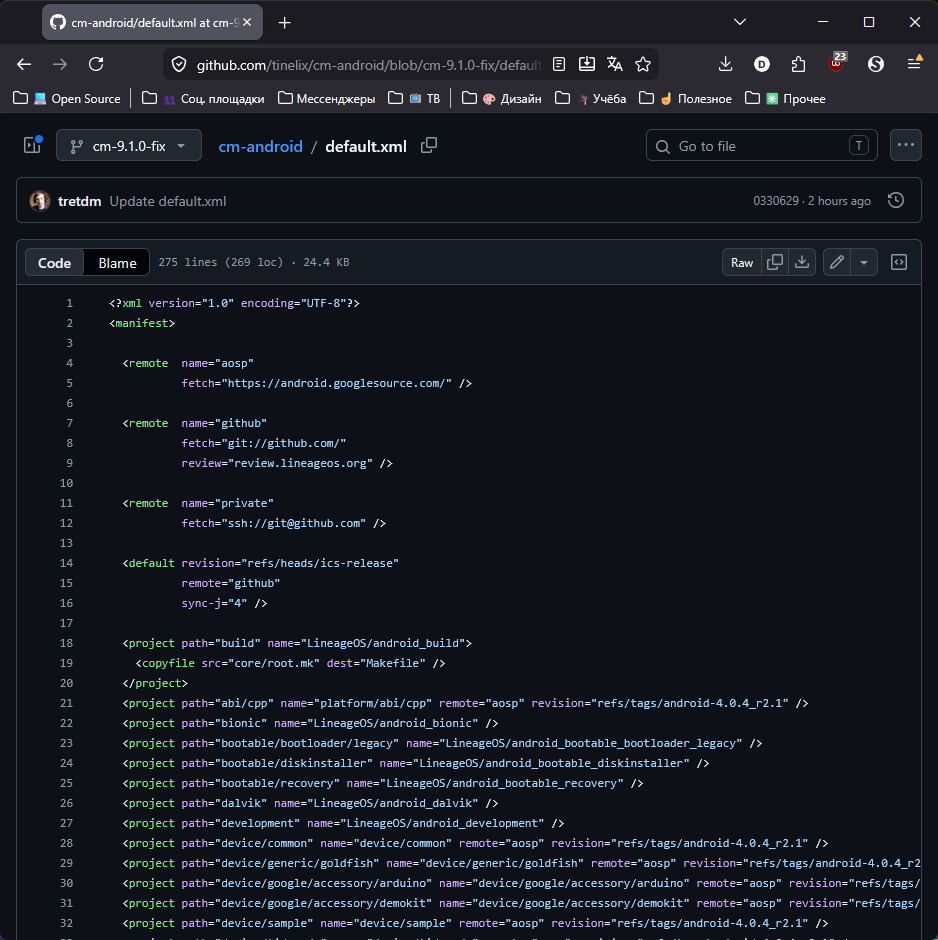Download raw file icon
The width and height of the screenshot is (938, 940).
[x=801, y=263]
